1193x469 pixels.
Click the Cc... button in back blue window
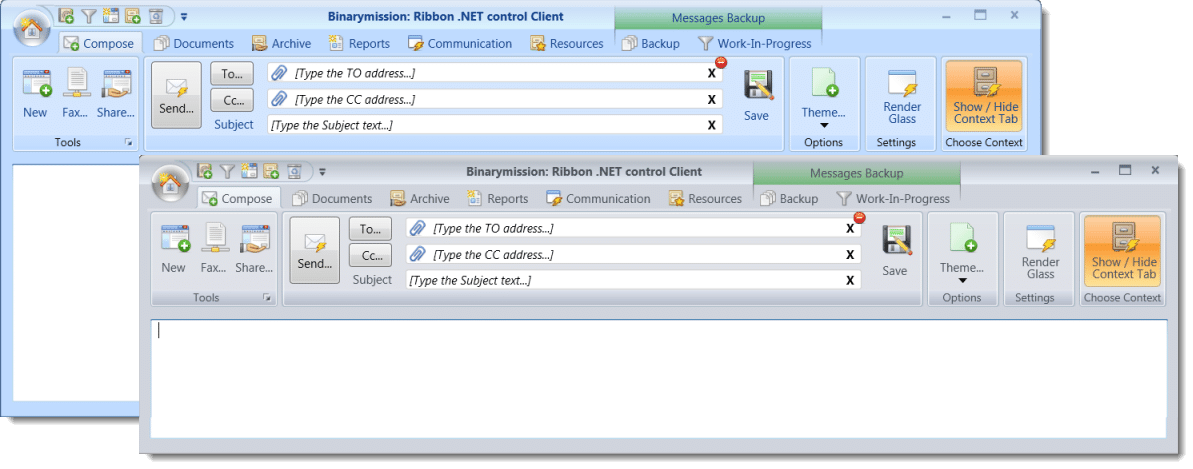tap(232, 100)
